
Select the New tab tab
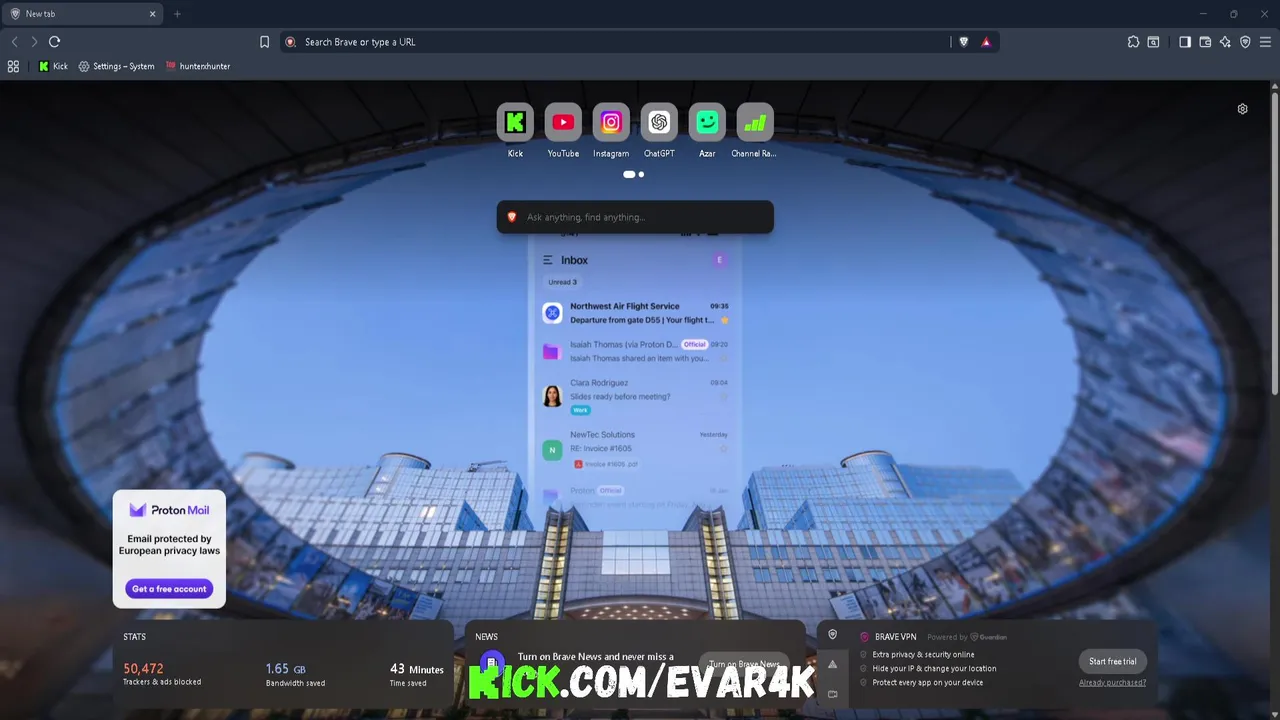[x=80, y=14]
